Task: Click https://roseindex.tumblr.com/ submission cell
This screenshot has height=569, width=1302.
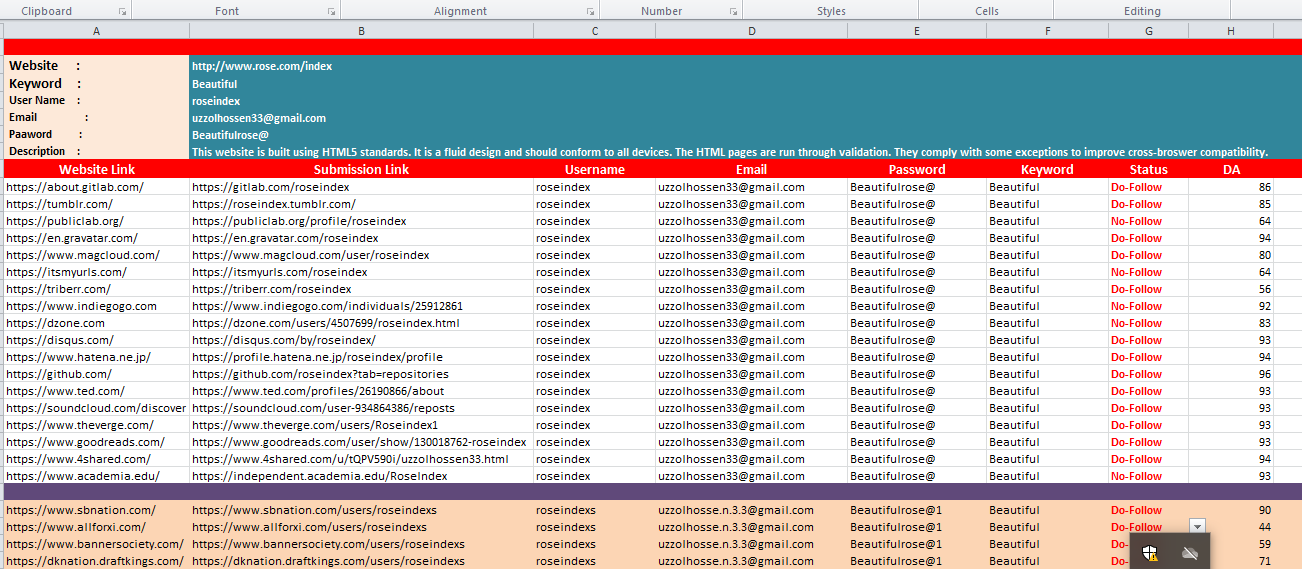Action: (x=361, y=204)
